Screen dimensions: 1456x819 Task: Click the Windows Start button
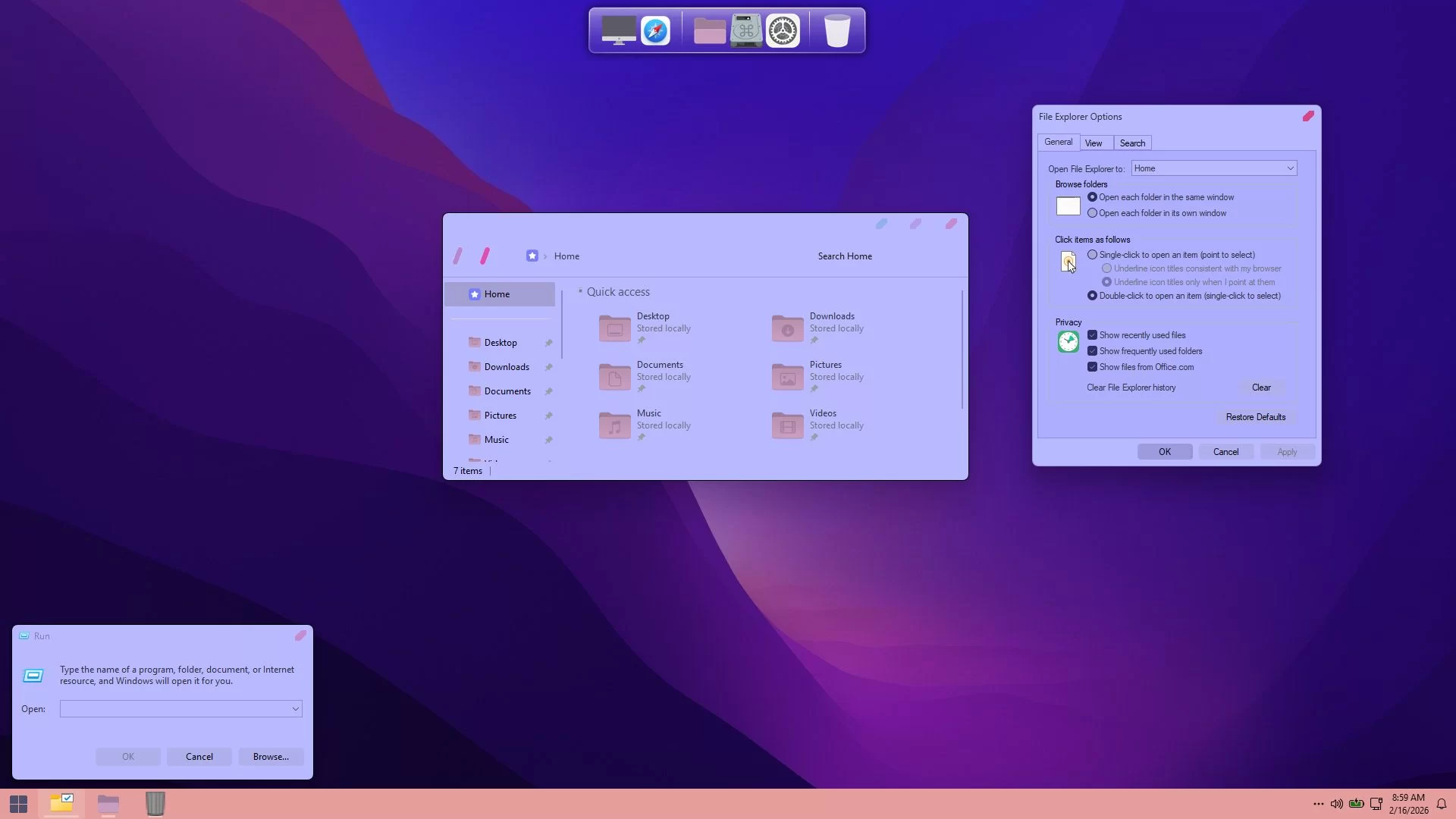click(18, 804)
